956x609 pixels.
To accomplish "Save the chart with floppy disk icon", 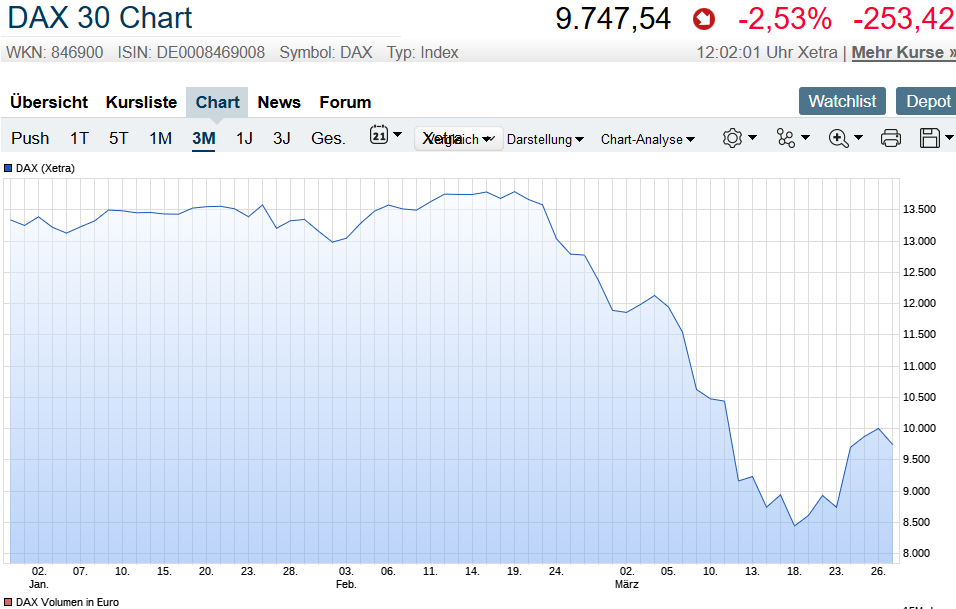I will pos(930,138).
